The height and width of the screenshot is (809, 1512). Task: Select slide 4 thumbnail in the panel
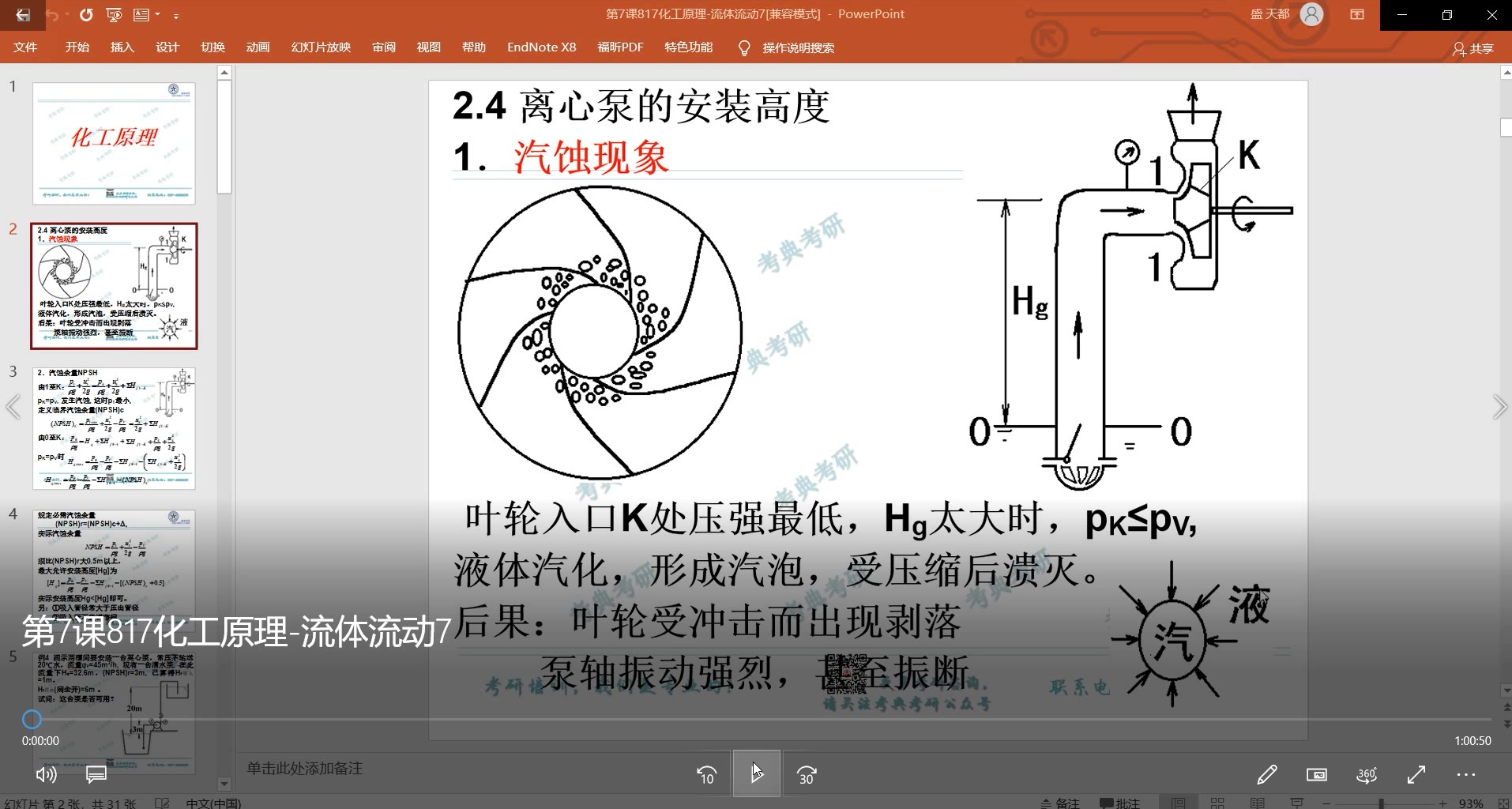click(x=114, y=570)
